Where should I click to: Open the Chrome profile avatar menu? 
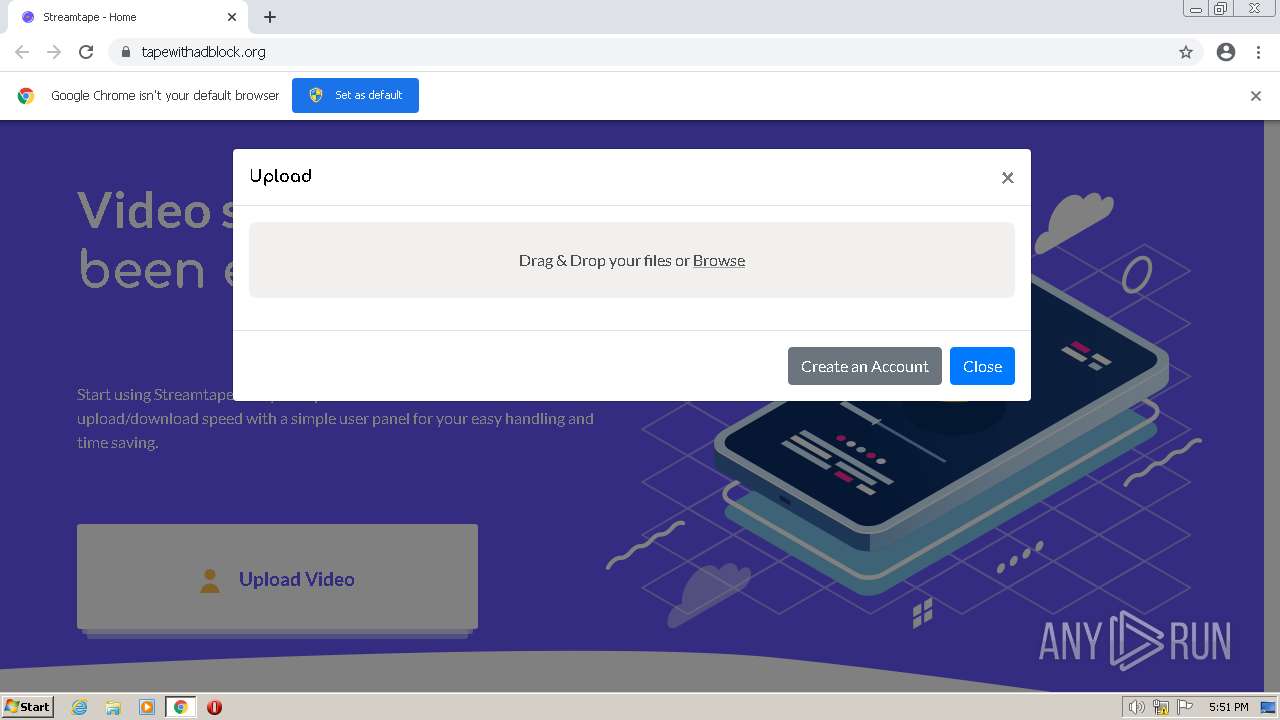pos(1226,52)
